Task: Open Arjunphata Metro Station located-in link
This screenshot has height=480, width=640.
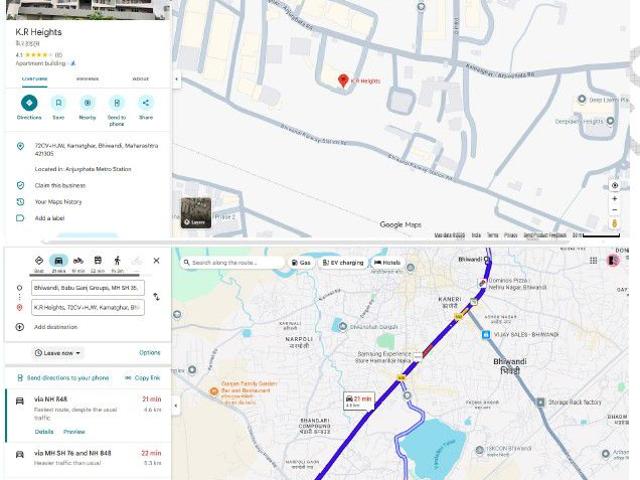Action: pyautogui.click(x=98, y=169)
